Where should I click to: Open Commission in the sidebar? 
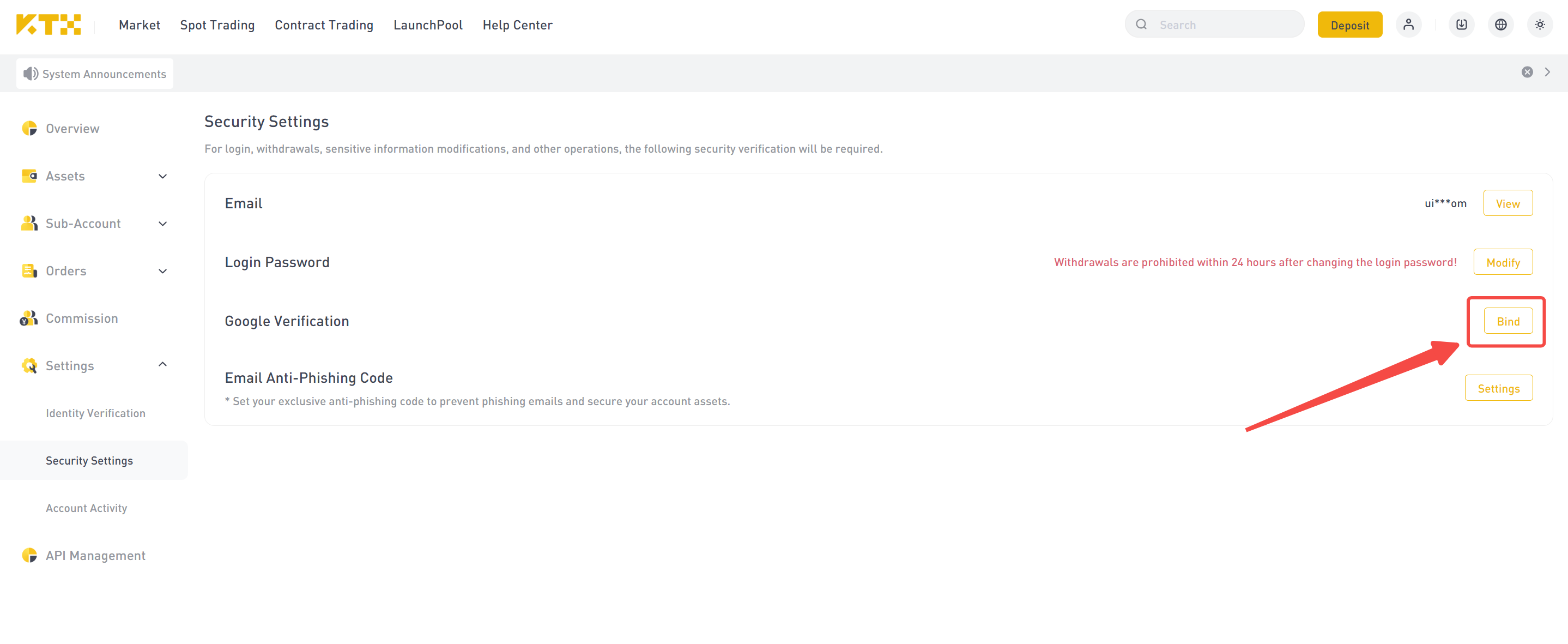82,318
